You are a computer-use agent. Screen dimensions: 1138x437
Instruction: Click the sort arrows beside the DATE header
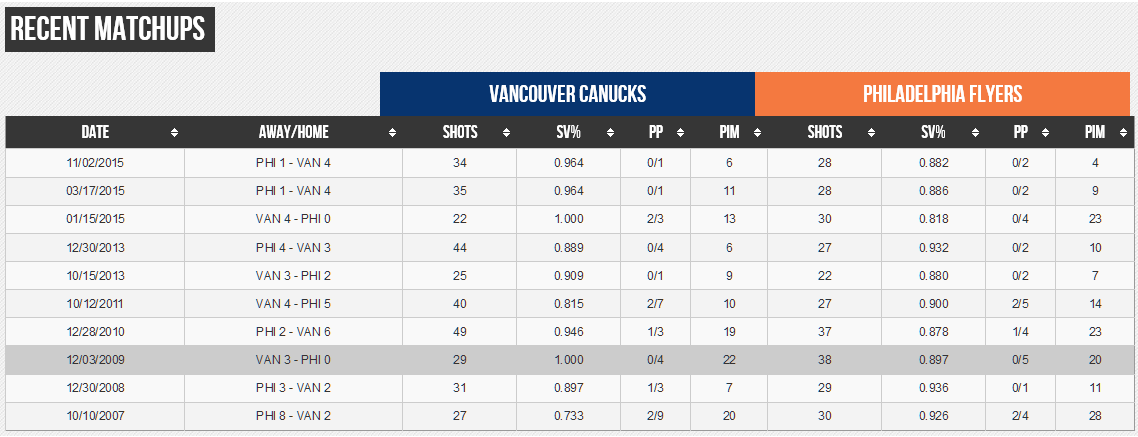(x=175, y=133)
